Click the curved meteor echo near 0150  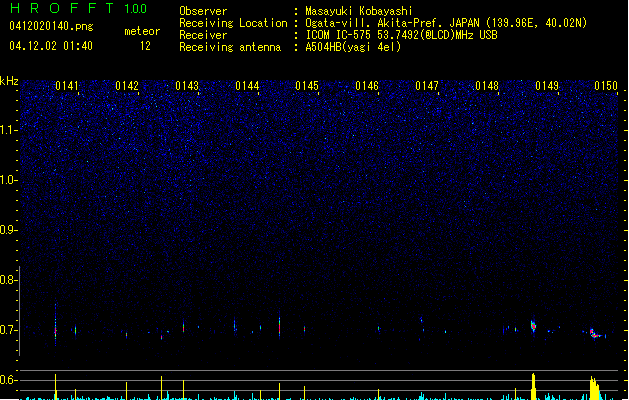click(595, 333)
